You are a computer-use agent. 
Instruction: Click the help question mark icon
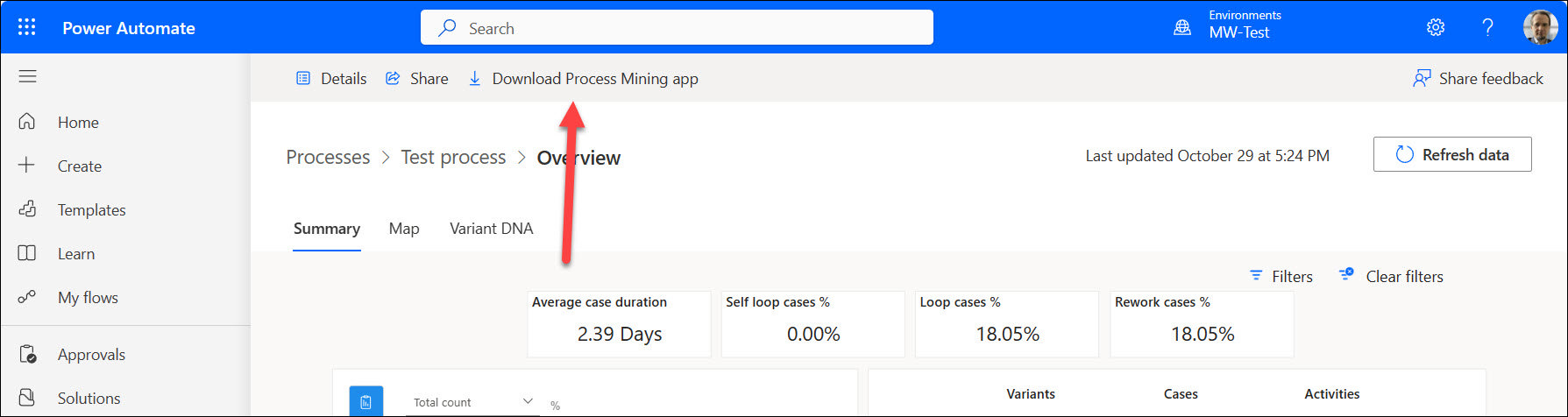tap(1487, 28)
